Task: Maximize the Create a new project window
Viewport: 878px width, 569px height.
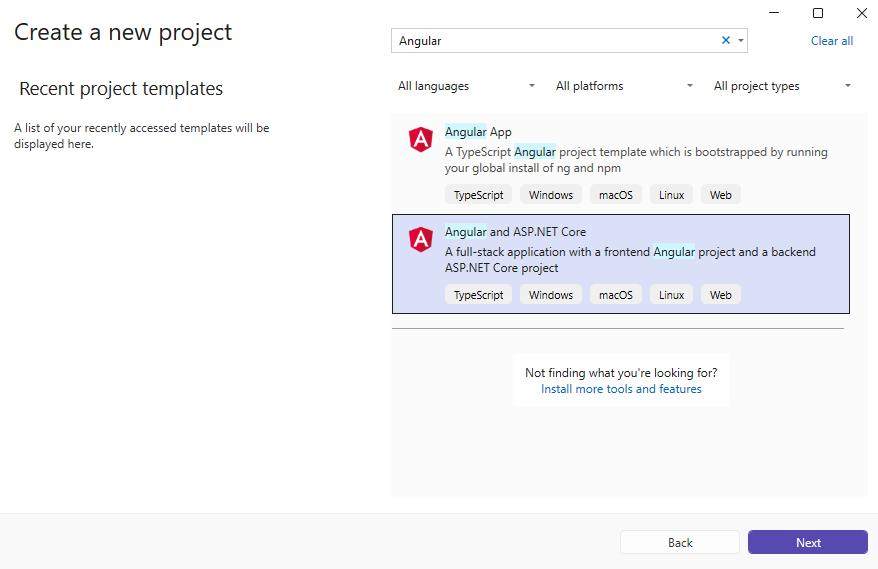Action: 818,13
